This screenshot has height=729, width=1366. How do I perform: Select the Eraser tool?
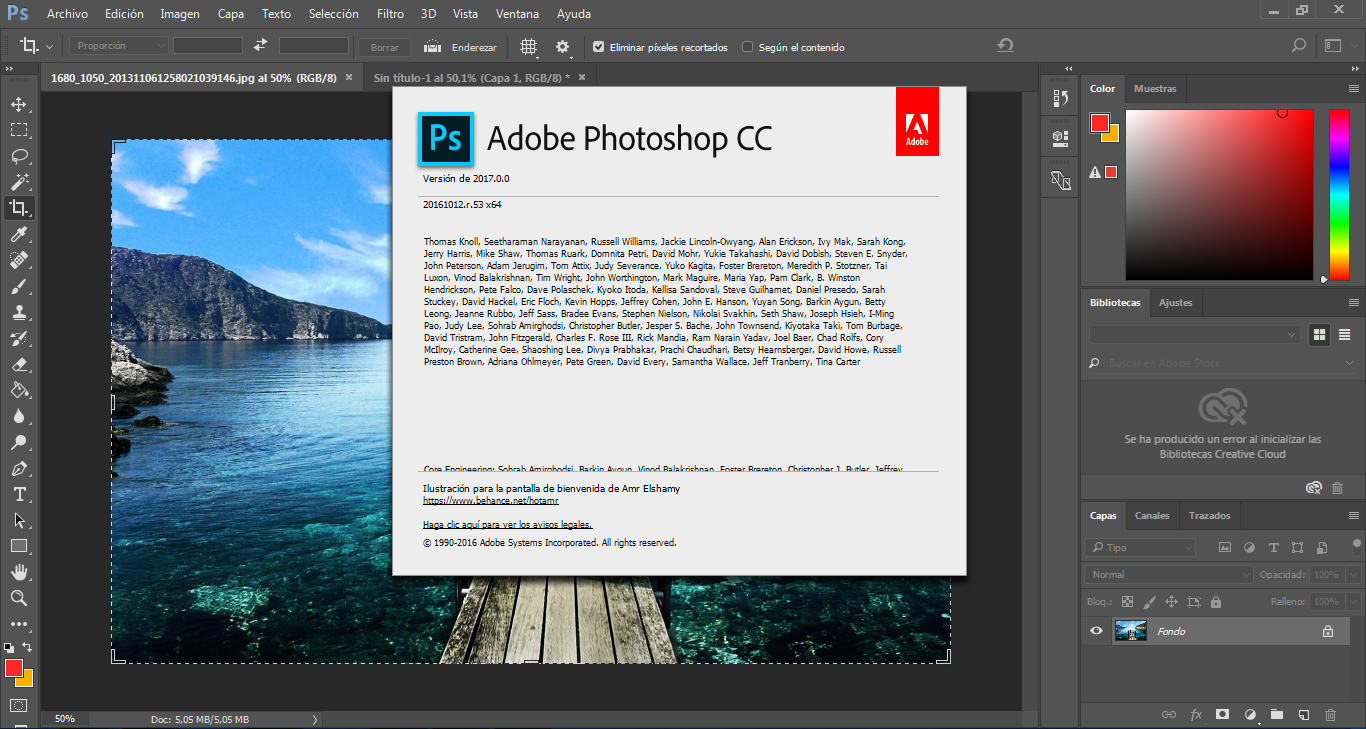[x=18, y=364]
